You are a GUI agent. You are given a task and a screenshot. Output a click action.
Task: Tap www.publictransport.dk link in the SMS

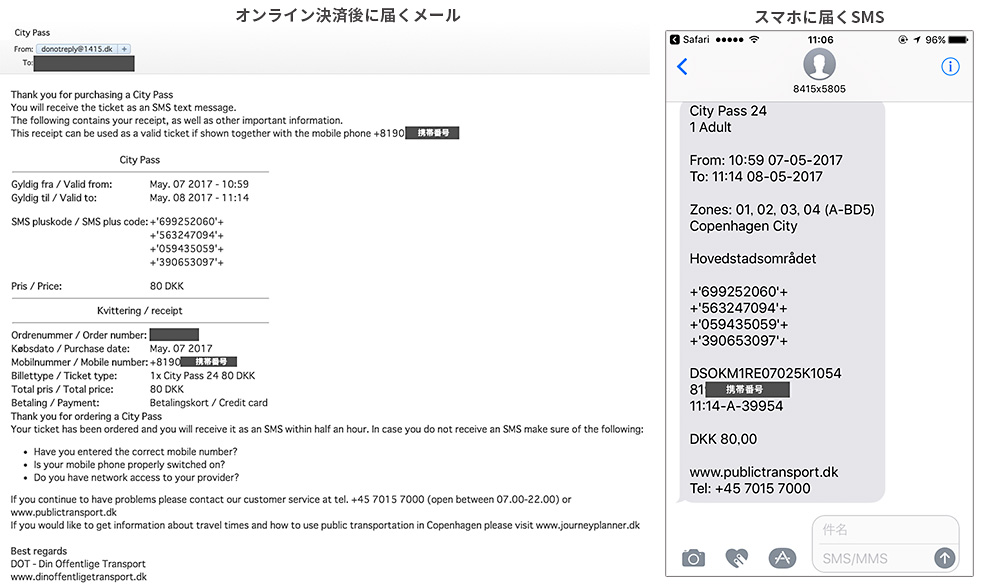pyautogui.click(x=764, y=472)
